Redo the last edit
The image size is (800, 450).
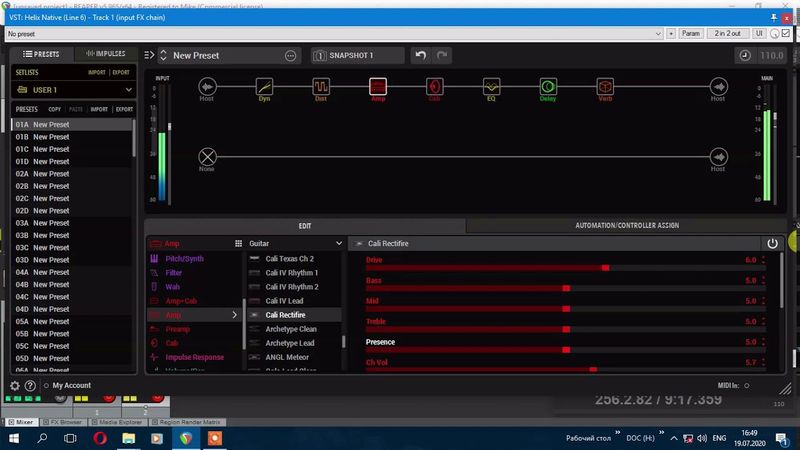pos(442,55)
